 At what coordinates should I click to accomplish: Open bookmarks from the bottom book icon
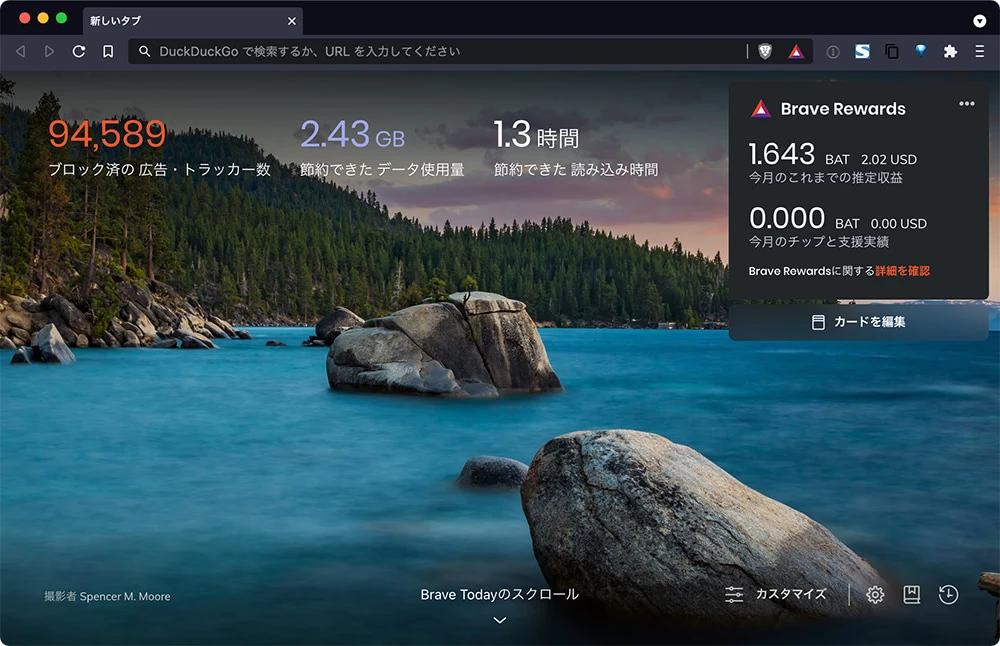tap(911, 595)
